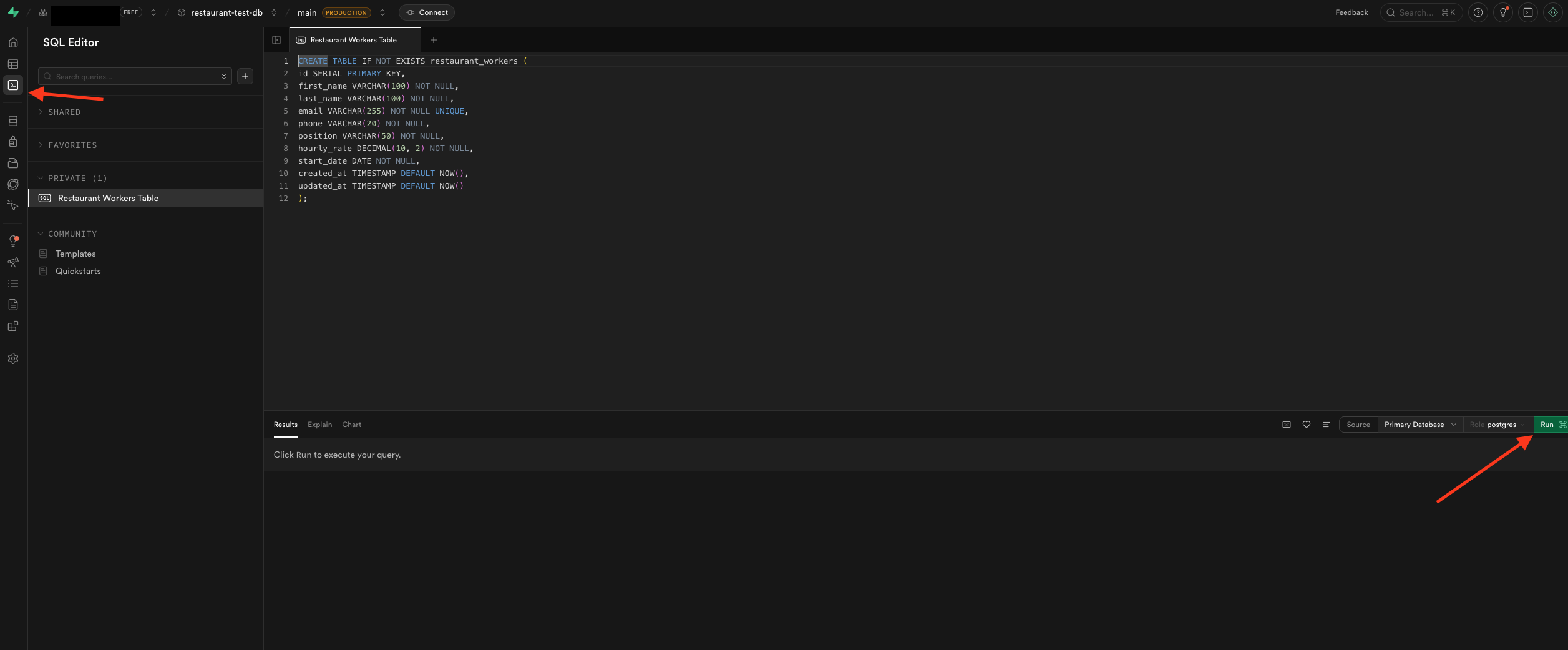Screen dimensions: 1568x650
Task: Expand the SHARED queries section
Action: tap(64, 112)
